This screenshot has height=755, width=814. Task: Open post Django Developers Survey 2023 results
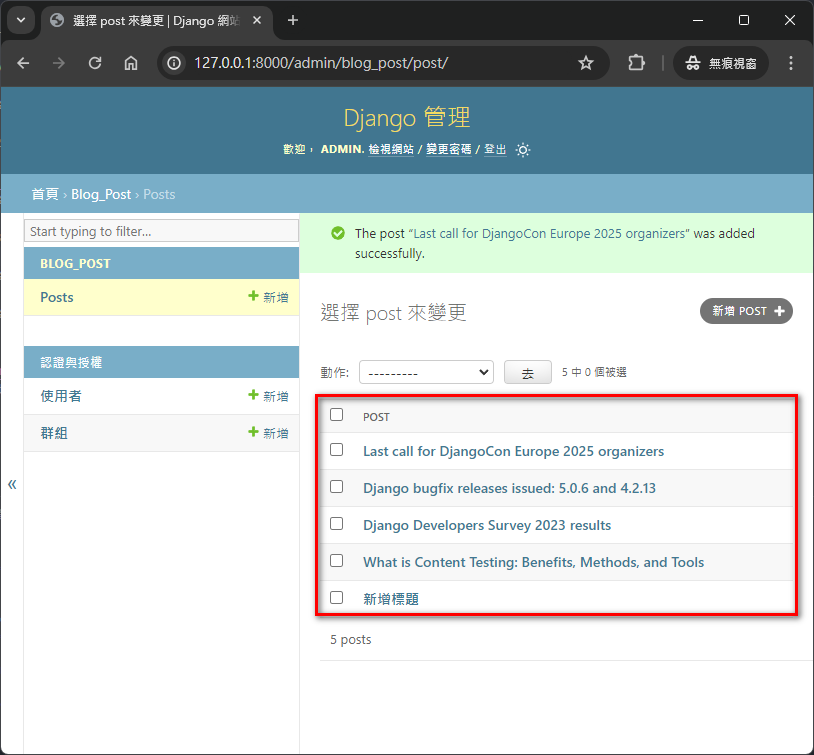click(x=487, y=525)
